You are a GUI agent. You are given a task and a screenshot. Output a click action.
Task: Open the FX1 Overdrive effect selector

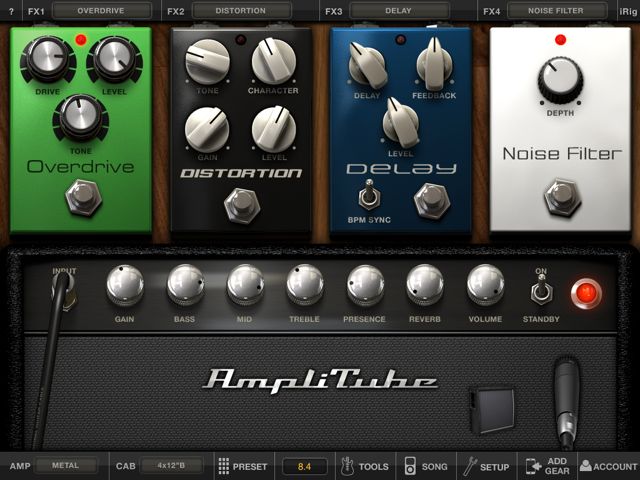[x=101, y=11]
